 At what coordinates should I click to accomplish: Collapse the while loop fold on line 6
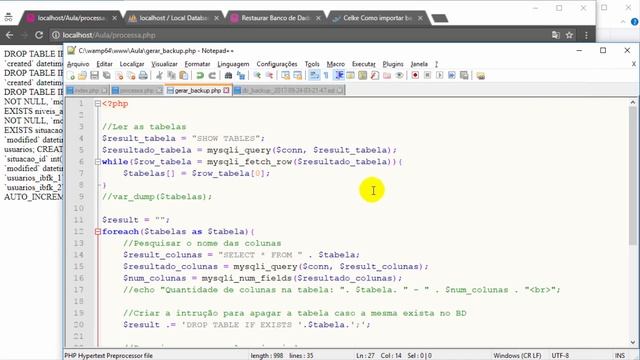[98, 162]
